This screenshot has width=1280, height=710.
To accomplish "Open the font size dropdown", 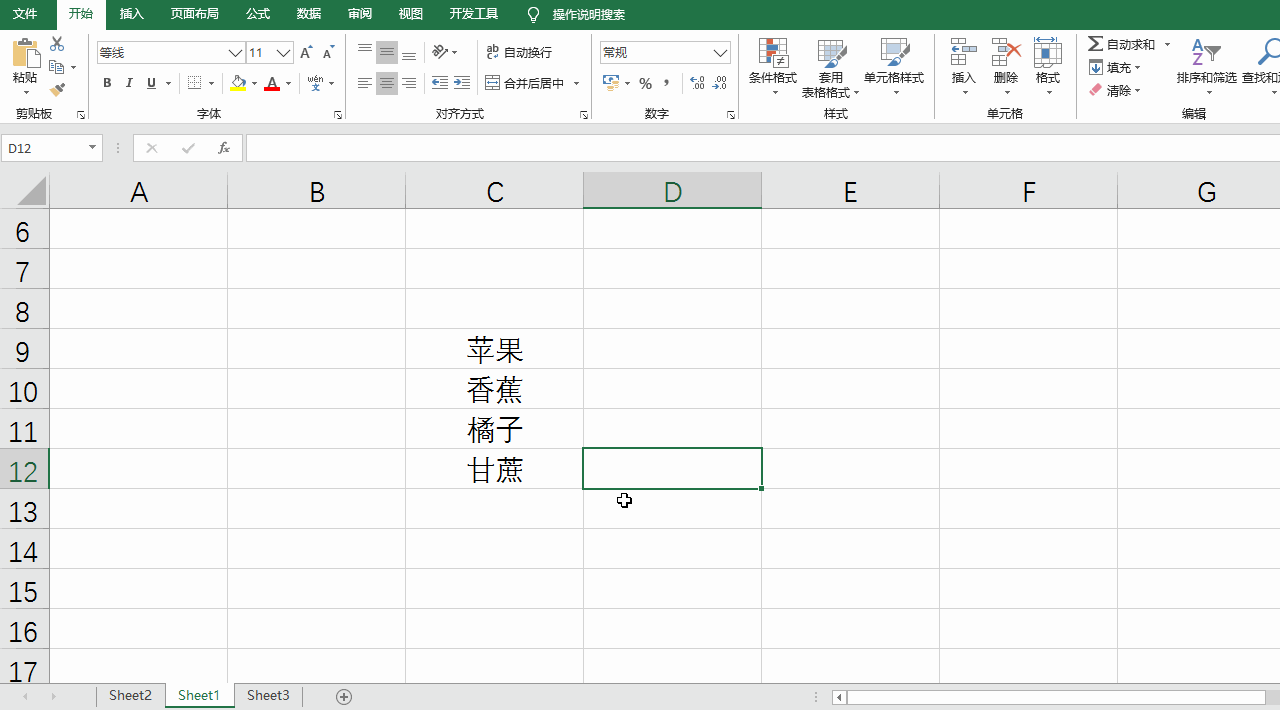I will [281, 52].
